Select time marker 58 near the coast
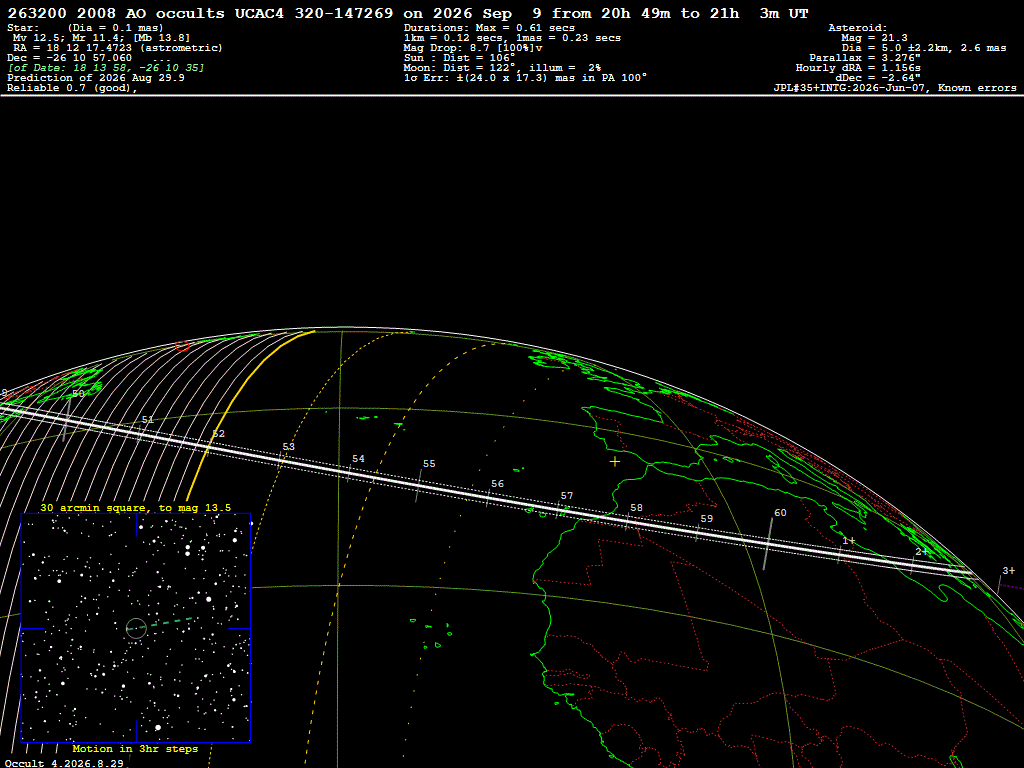The width and height of the screenshot is (1024, 768). [x=636, y=507]
